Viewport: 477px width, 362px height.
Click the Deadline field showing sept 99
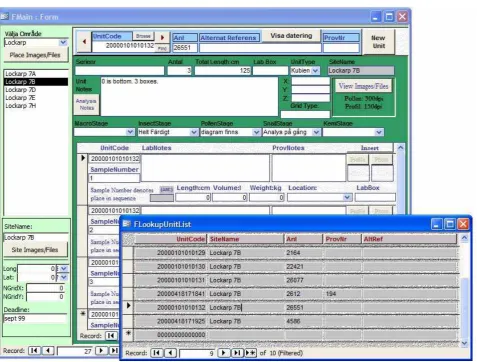[35, 319]
